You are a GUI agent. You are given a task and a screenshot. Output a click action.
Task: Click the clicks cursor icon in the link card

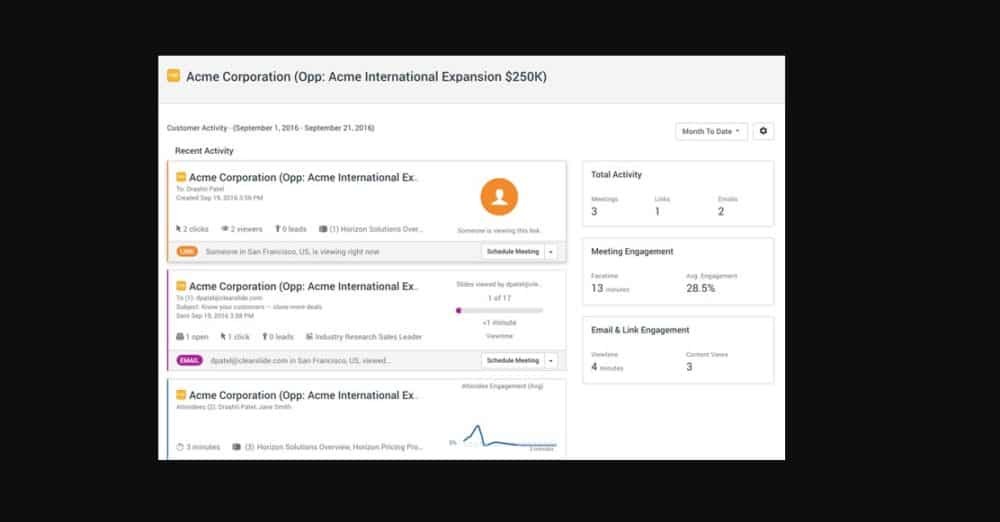point(179,229)
